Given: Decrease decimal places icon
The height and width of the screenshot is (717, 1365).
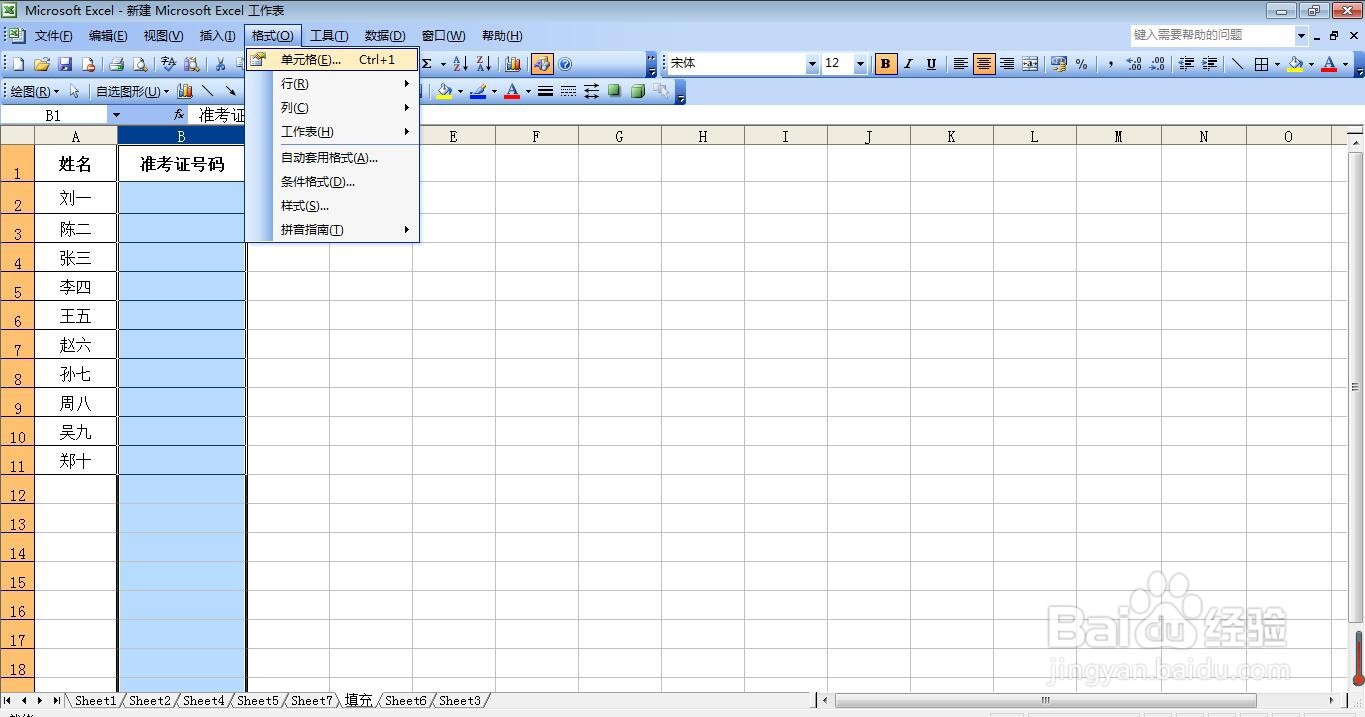Looking at the screenshot, I should point(1157,64).
